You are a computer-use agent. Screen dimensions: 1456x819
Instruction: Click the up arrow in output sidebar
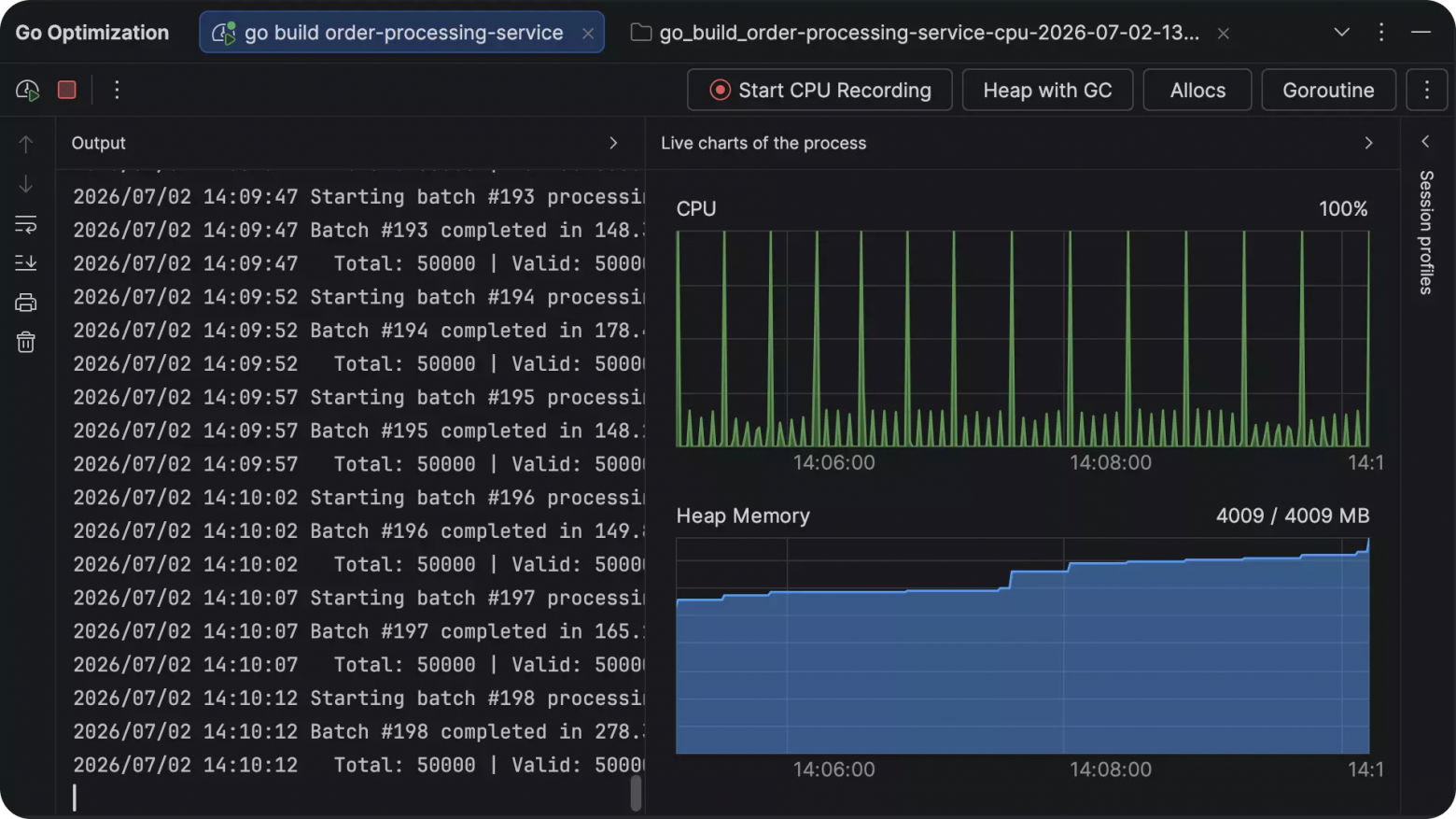[26, 144]
